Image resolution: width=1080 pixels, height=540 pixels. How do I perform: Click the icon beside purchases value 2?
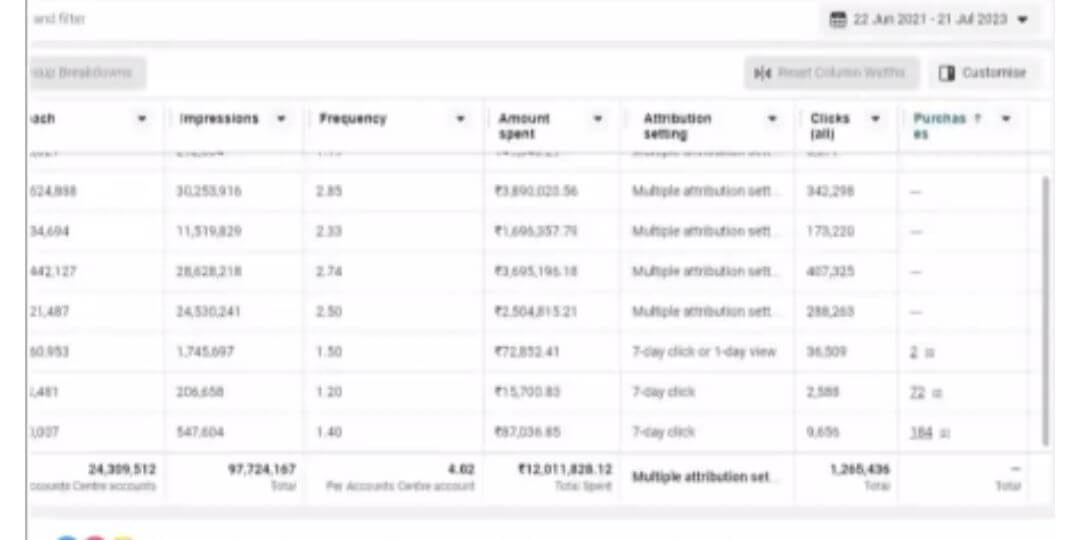928,353
